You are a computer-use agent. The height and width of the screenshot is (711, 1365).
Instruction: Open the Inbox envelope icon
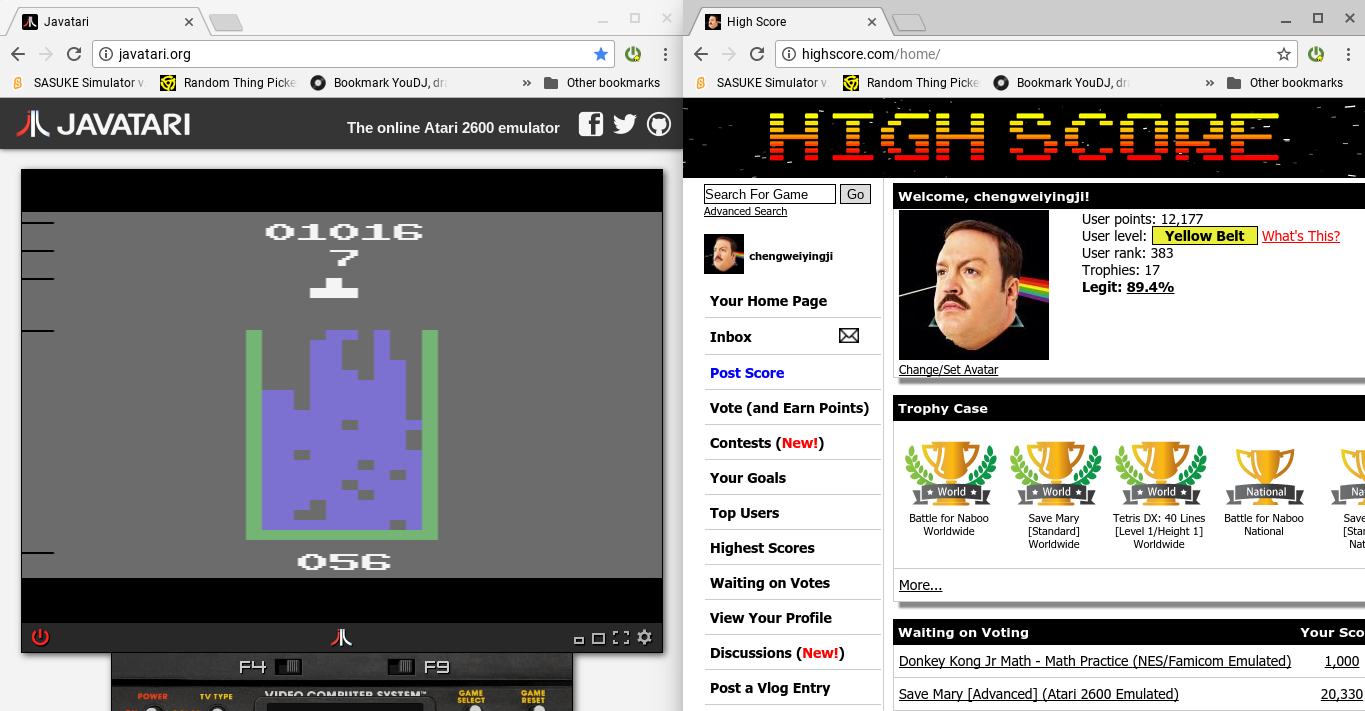point(848,336)
